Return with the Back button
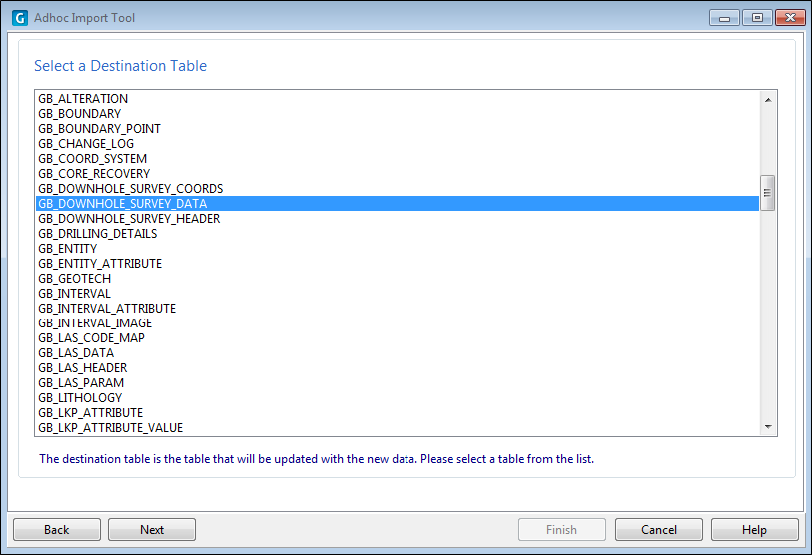The height and width of the screenshot is (555, 812). [x=57, y=530]
